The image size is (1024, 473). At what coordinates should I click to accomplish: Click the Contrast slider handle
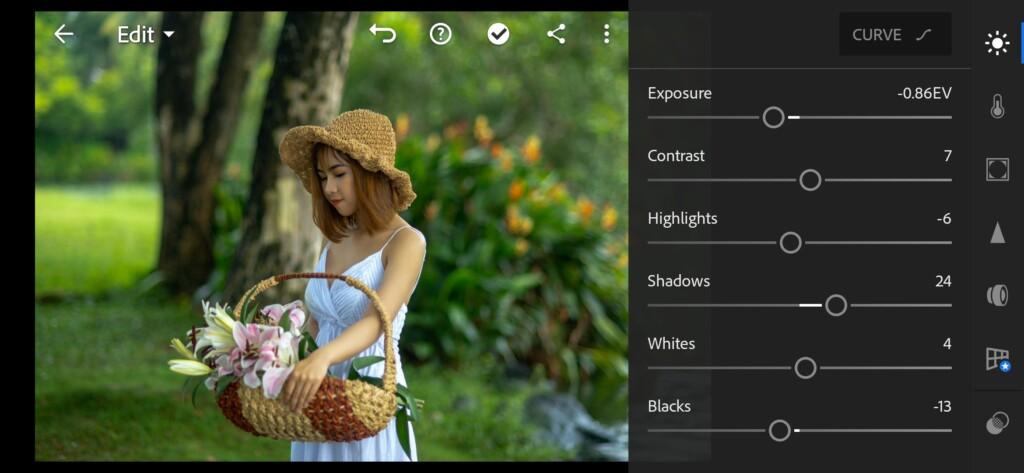coord(810,180)
